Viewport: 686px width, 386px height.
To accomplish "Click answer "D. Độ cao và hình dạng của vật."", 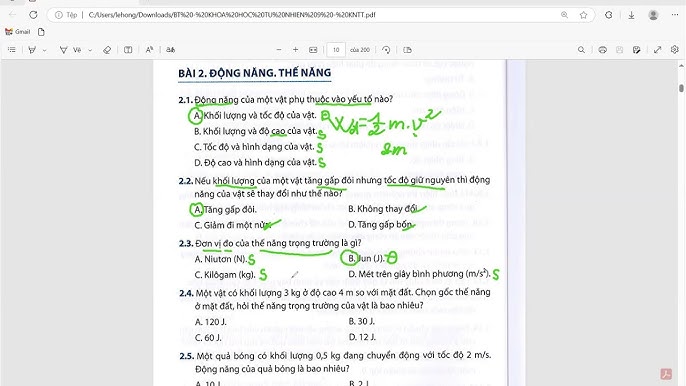I will point(255,163).
